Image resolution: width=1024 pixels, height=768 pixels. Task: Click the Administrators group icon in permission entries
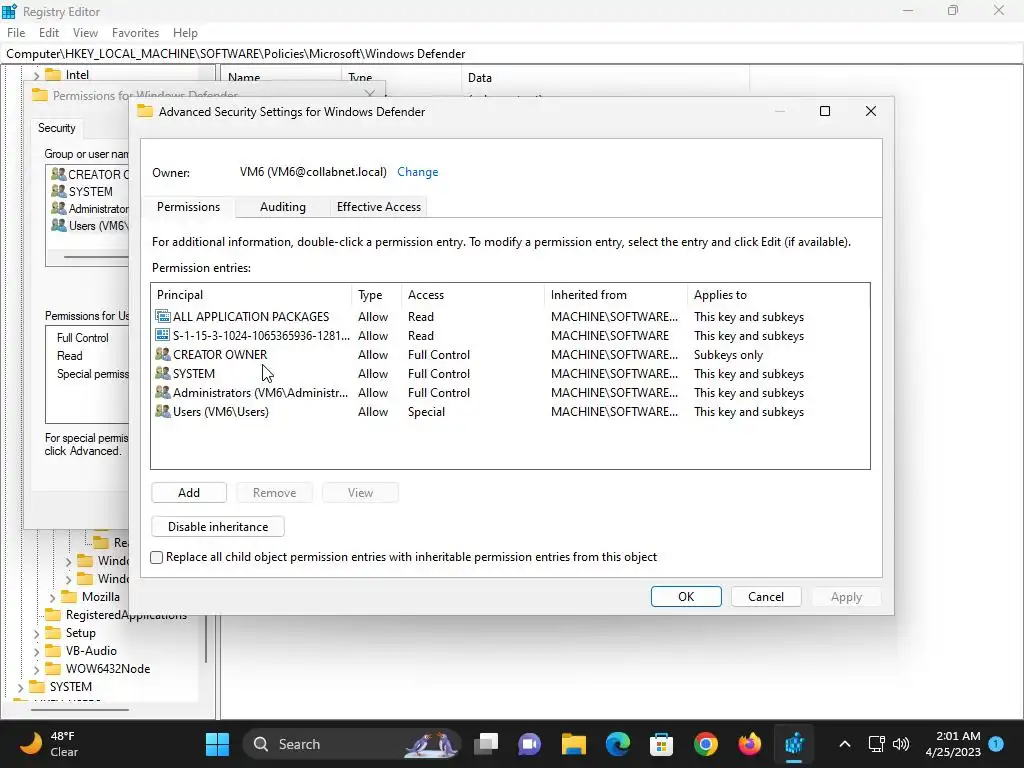(163, 392)
